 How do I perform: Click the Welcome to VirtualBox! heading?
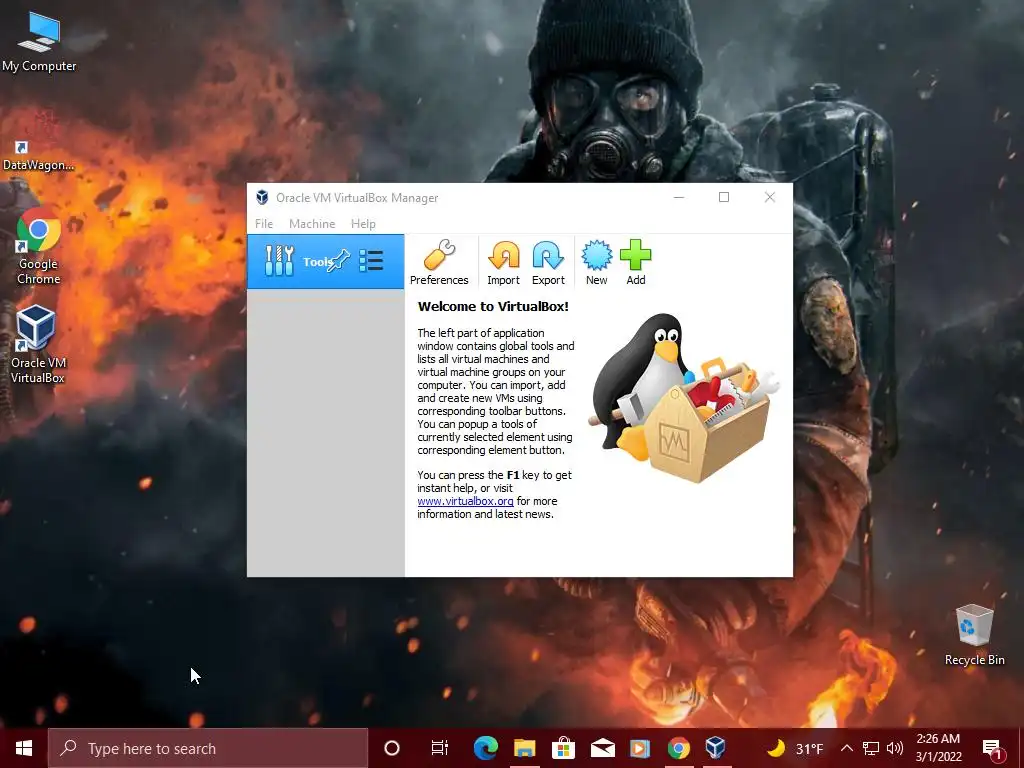pyautogui.click(x=493, y=306)
